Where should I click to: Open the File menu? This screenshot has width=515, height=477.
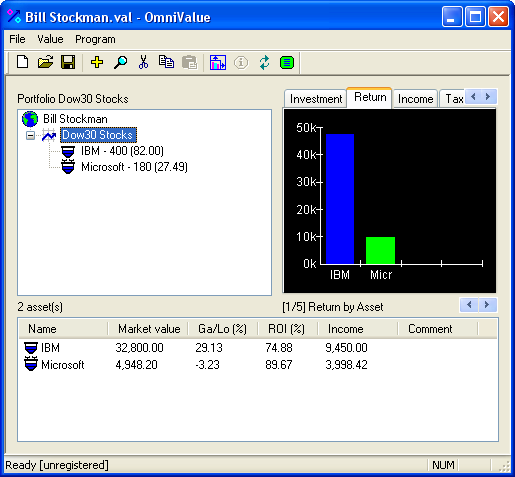click(17, 39)
